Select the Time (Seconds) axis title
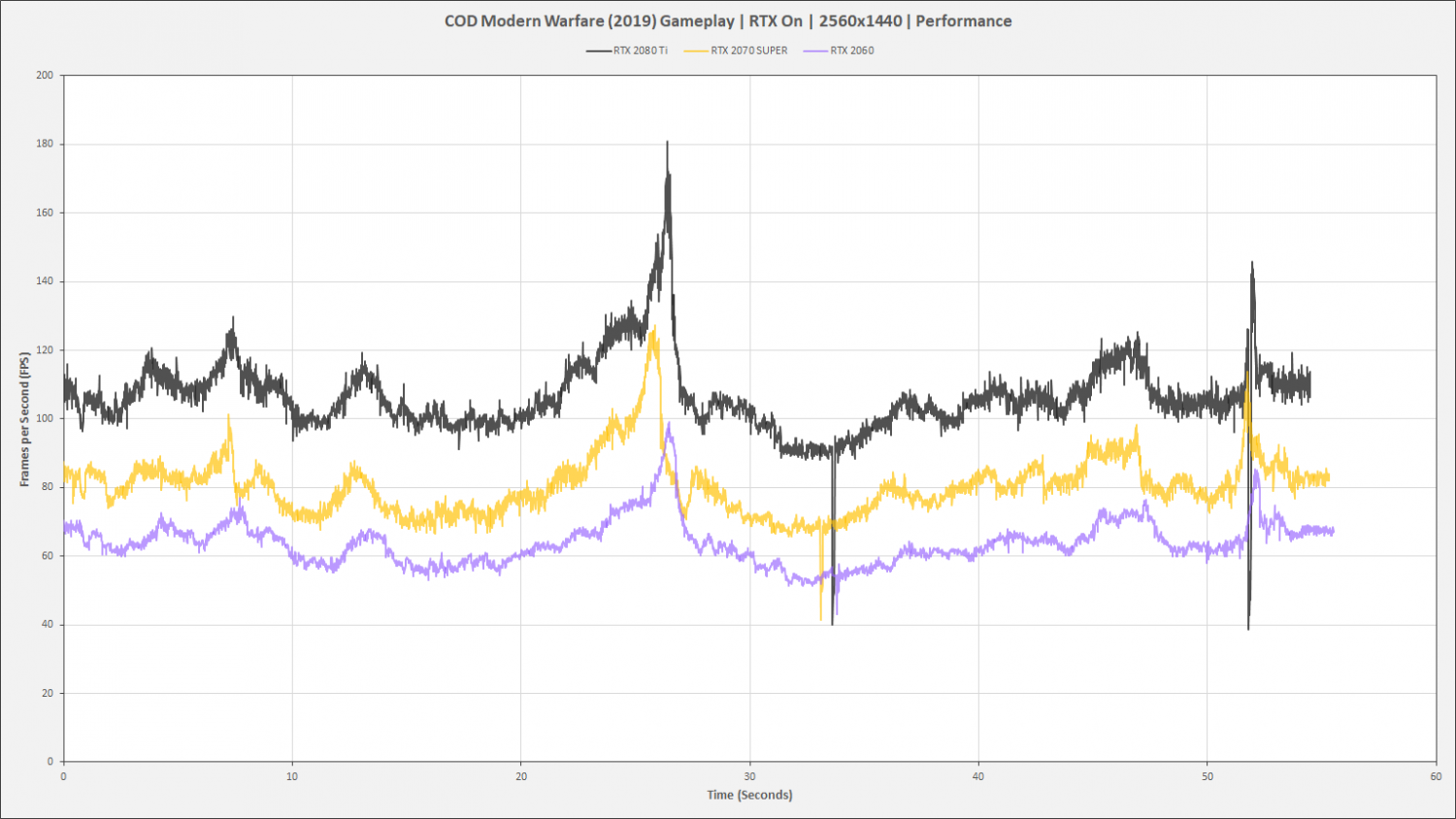This screenshot has width=1456, height=819. click(x=749, y=795)
